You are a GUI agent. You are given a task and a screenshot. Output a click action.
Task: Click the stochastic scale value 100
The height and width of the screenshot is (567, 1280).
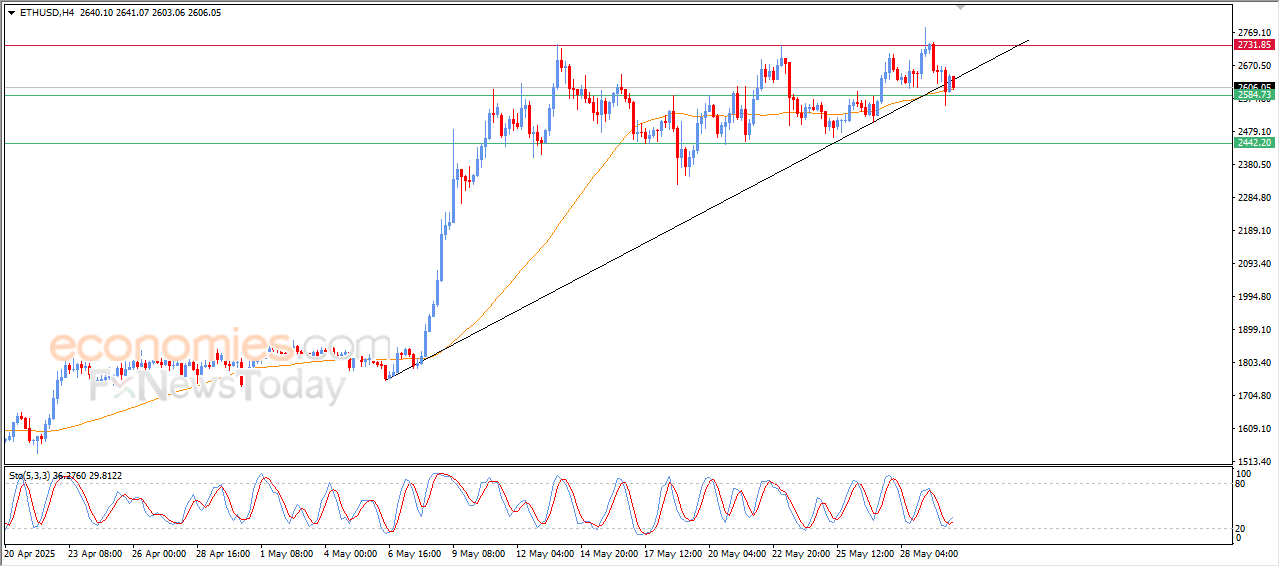tap(1244, 473)
